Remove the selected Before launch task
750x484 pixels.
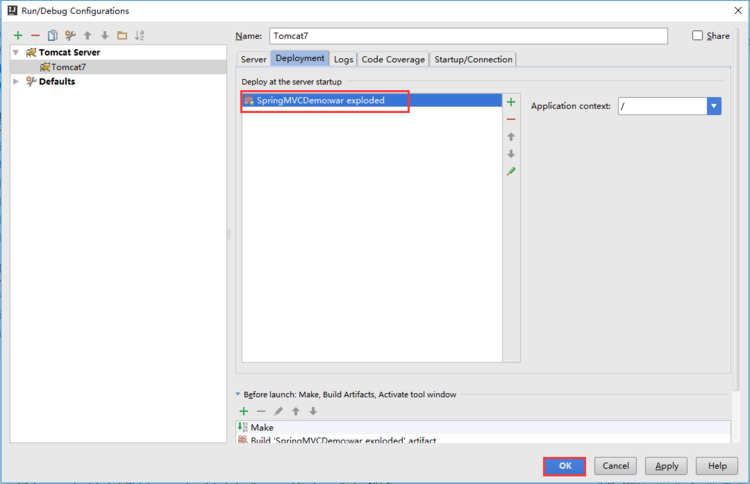coord(261,411)
